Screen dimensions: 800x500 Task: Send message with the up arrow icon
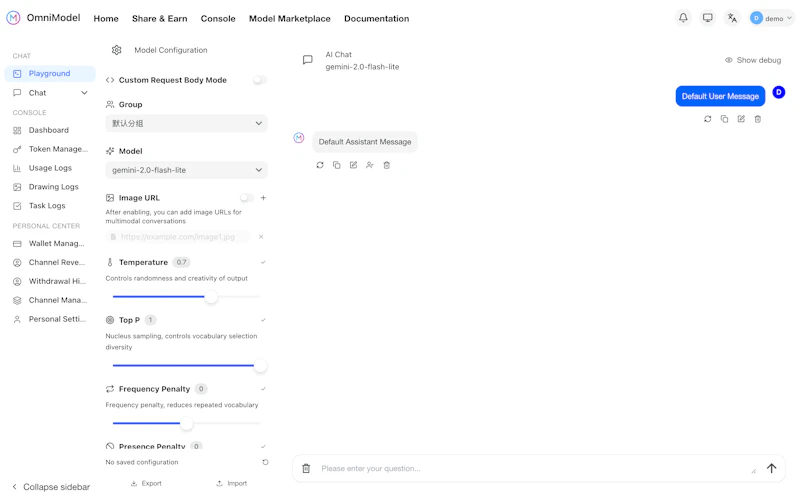(x=771, y=468)
